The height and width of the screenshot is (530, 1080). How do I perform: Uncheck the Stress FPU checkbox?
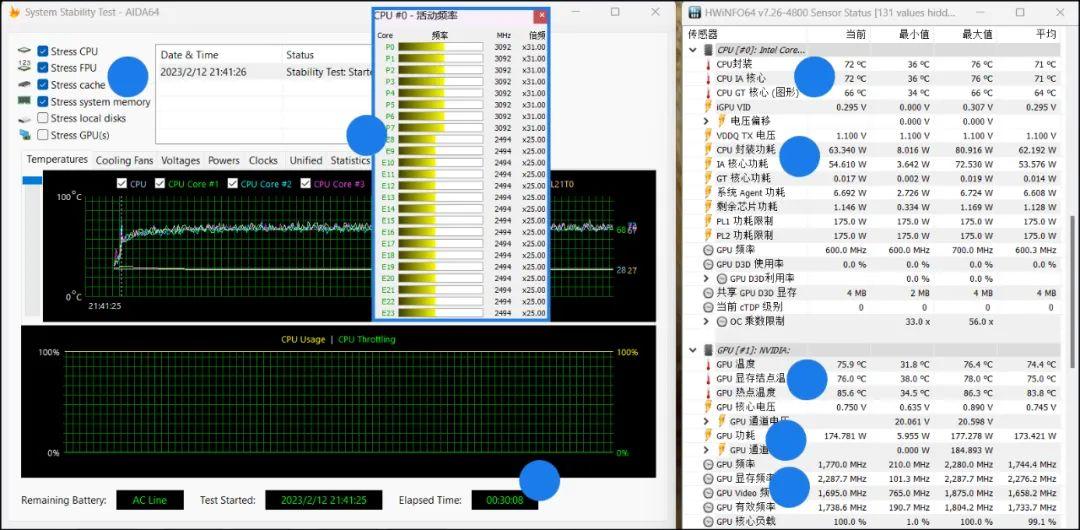tap(43, 68)
